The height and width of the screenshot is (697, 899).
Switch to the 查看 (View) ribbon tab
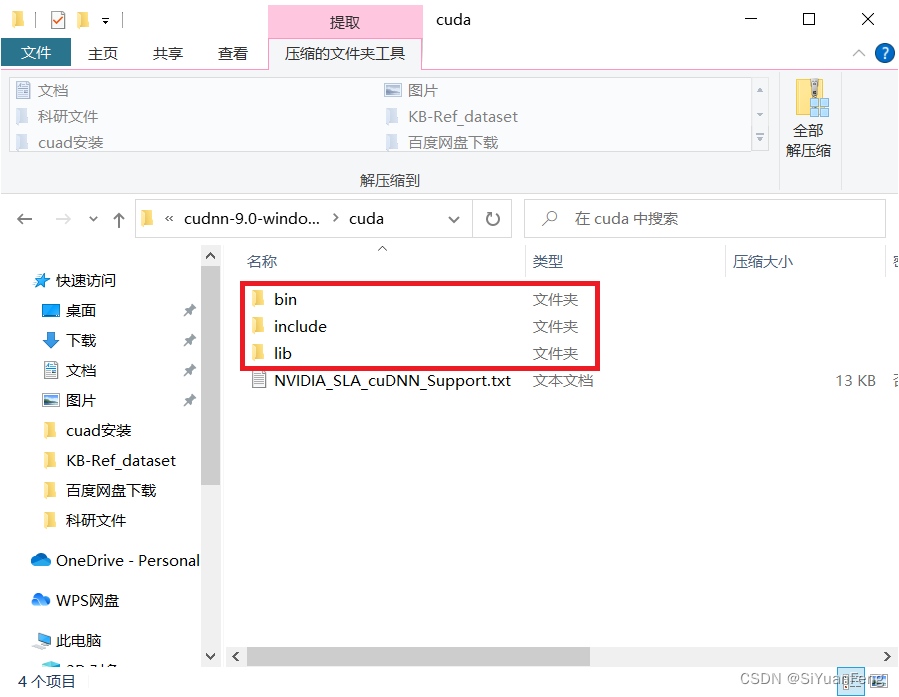pos(233,53)
